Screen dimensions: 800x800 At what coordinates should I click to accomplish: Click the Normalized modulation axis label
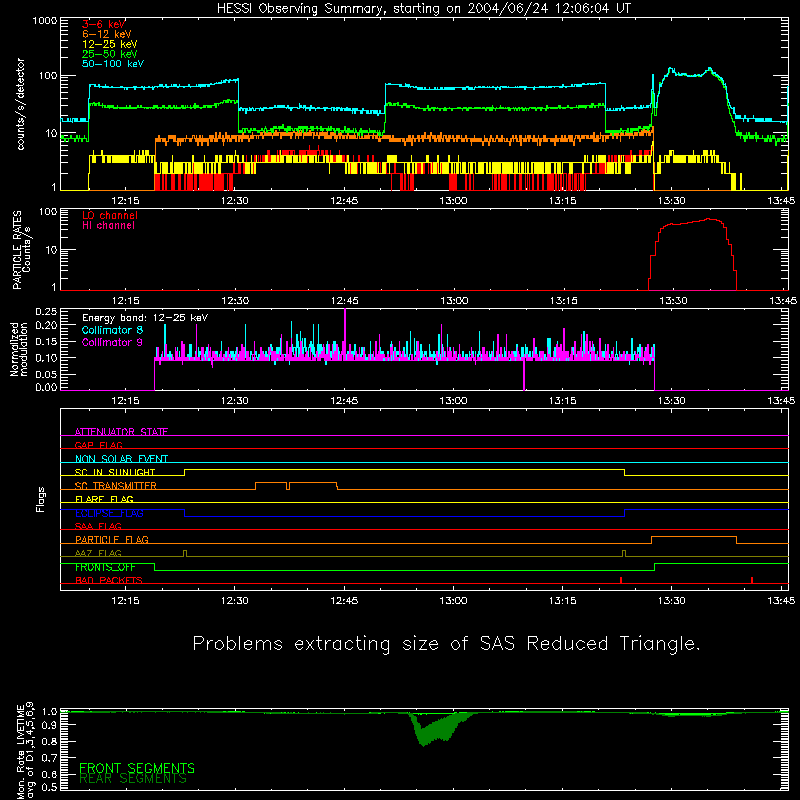click(x=18, y=349)
